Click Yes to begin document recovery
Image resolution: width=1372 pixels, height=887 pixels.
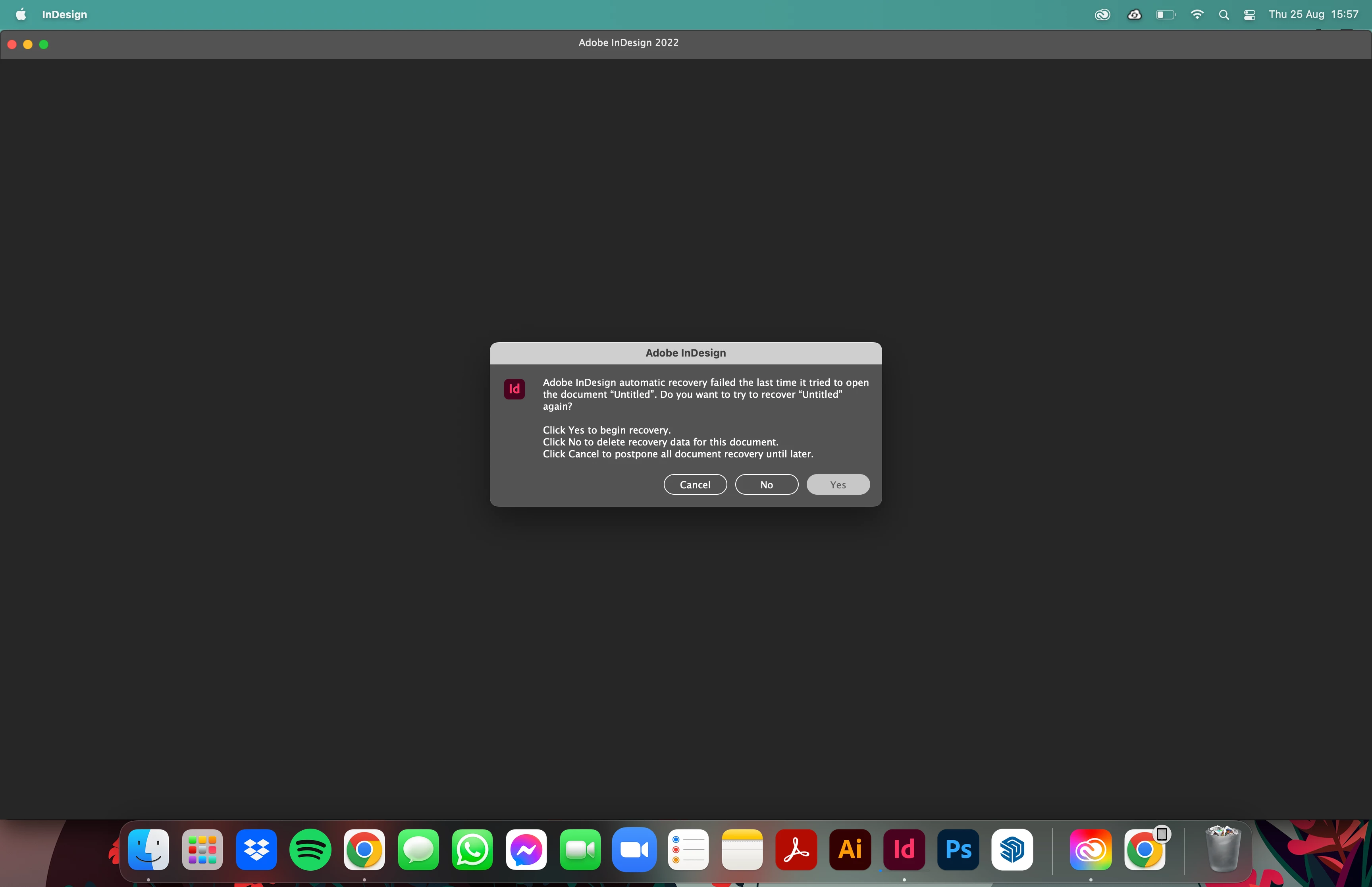pyautogui.click(x=838, y=484)
